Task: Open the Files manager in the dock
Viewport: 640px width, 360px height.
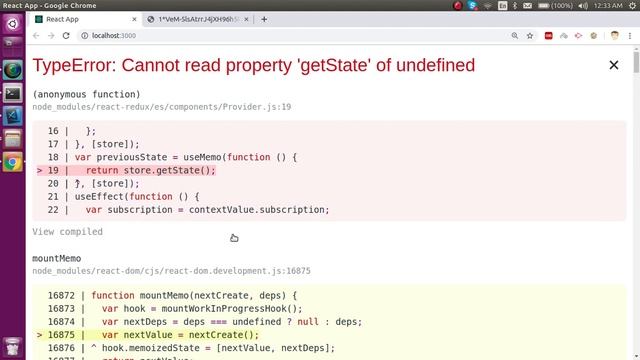Action: point(13,139)
